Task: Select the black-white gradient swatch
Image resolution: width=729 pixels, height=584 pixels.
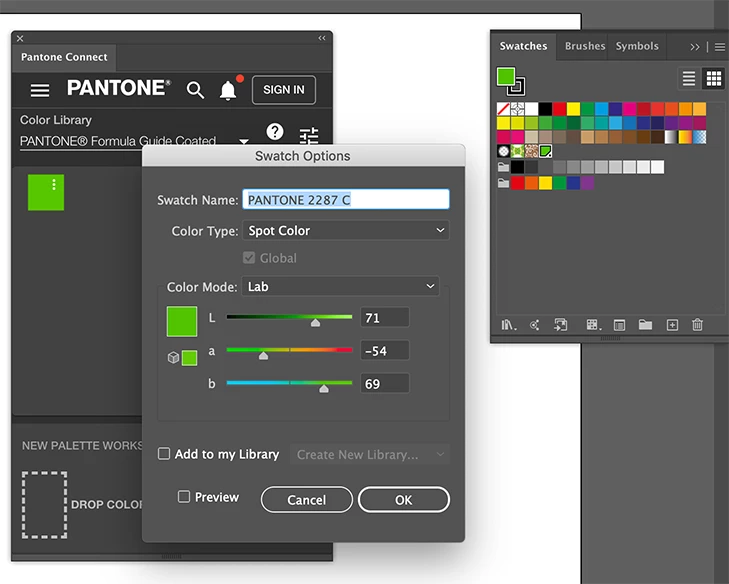Action: tap(671, 137)
